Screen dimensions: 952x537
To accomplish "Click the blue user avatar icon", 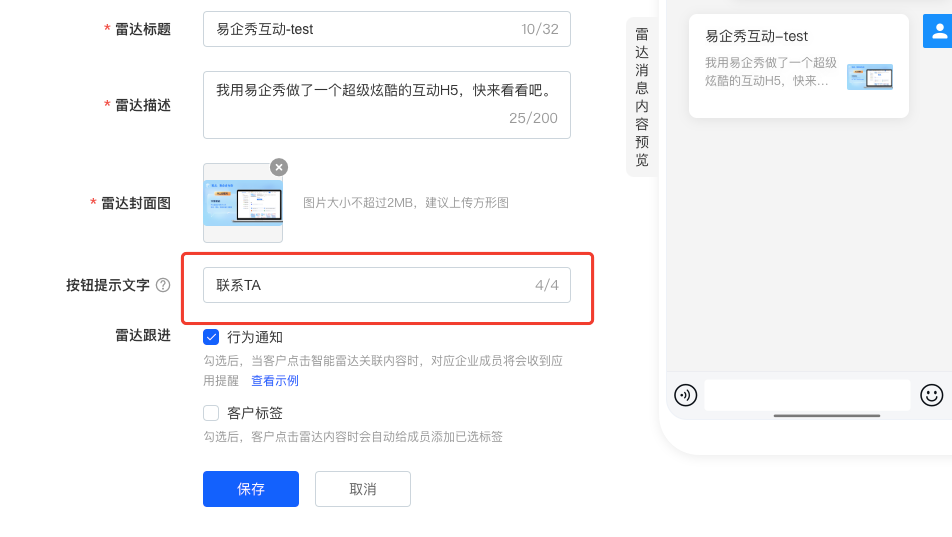I will click(x=937, y=31).
